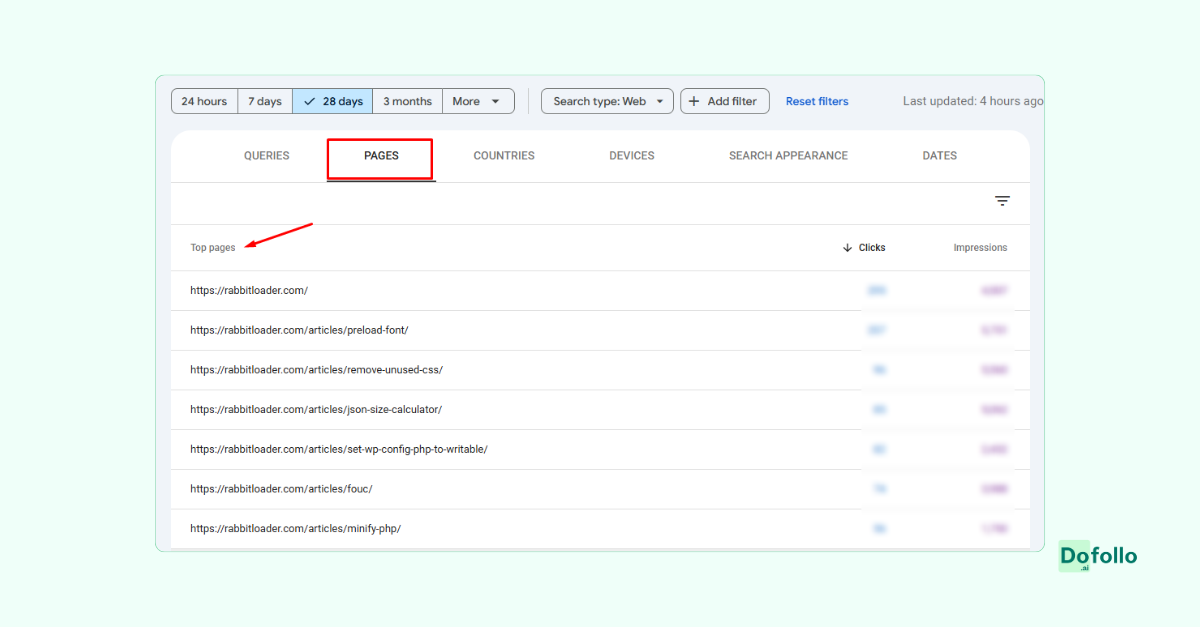Select the 28 days date range toggle

pos(332,100)
